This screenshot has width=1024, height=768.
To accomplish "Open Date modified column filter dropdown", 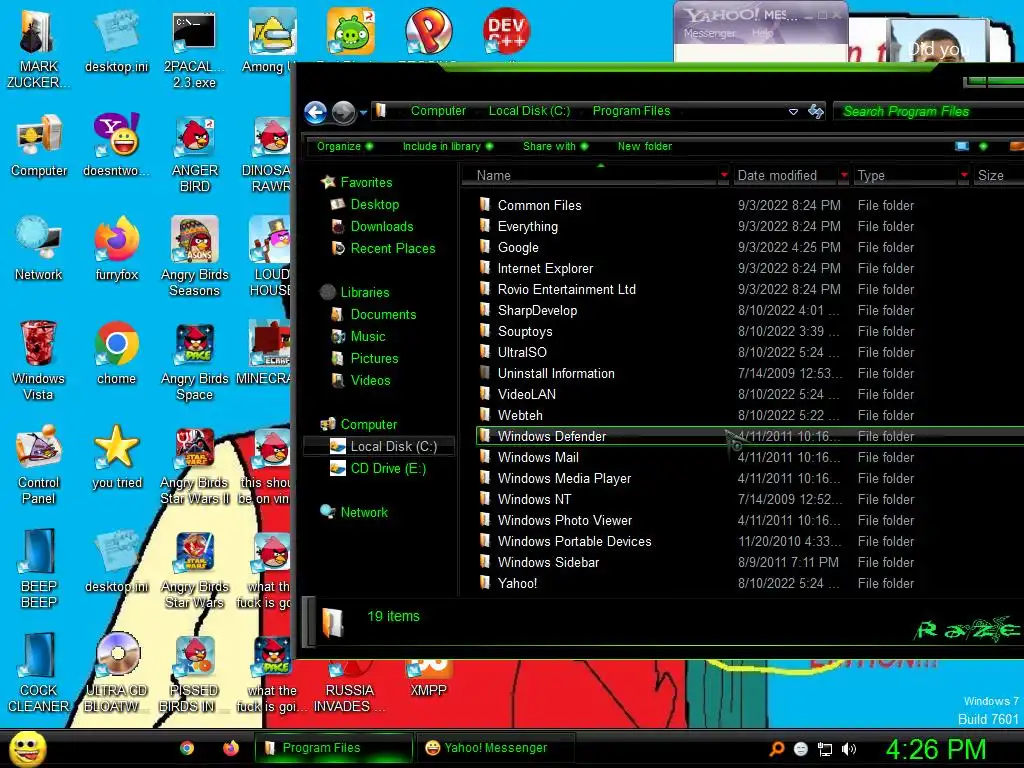I will (844, 175).
